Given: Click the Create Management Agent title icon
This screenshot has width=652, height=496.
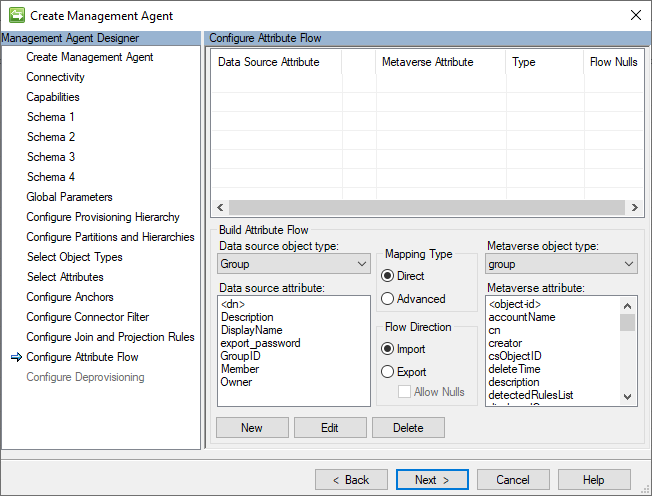Looking at the screenshot, I should (17, 15).
